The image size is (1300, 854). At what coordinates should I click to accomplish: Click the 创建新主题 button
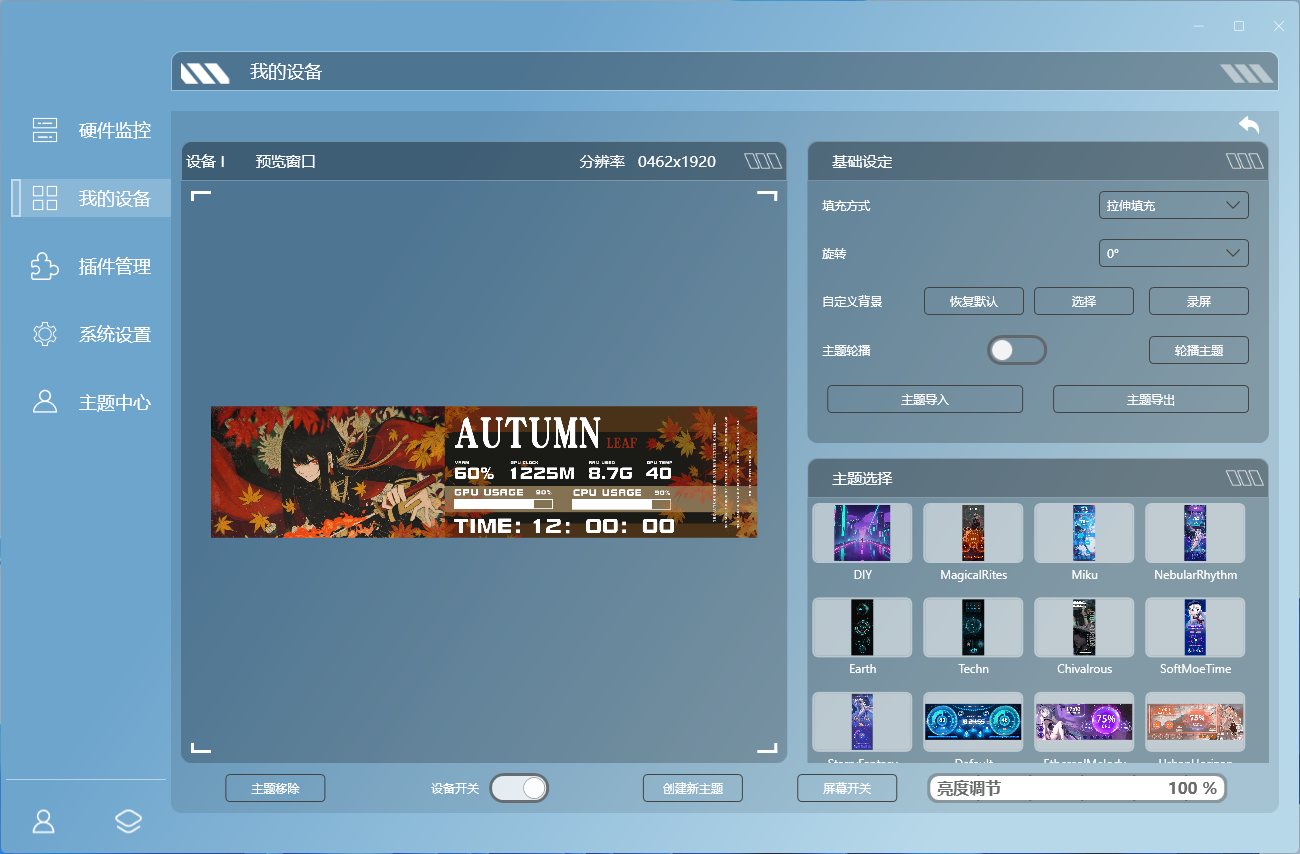tap(693, 788)
